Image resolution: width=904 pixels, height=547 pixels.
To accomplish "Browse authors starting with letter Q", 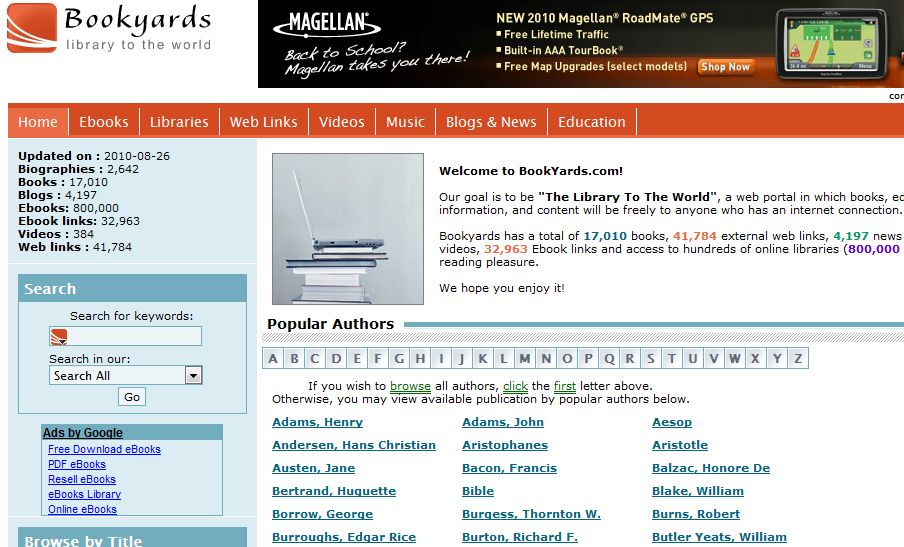I will click(x=609, y=358).
